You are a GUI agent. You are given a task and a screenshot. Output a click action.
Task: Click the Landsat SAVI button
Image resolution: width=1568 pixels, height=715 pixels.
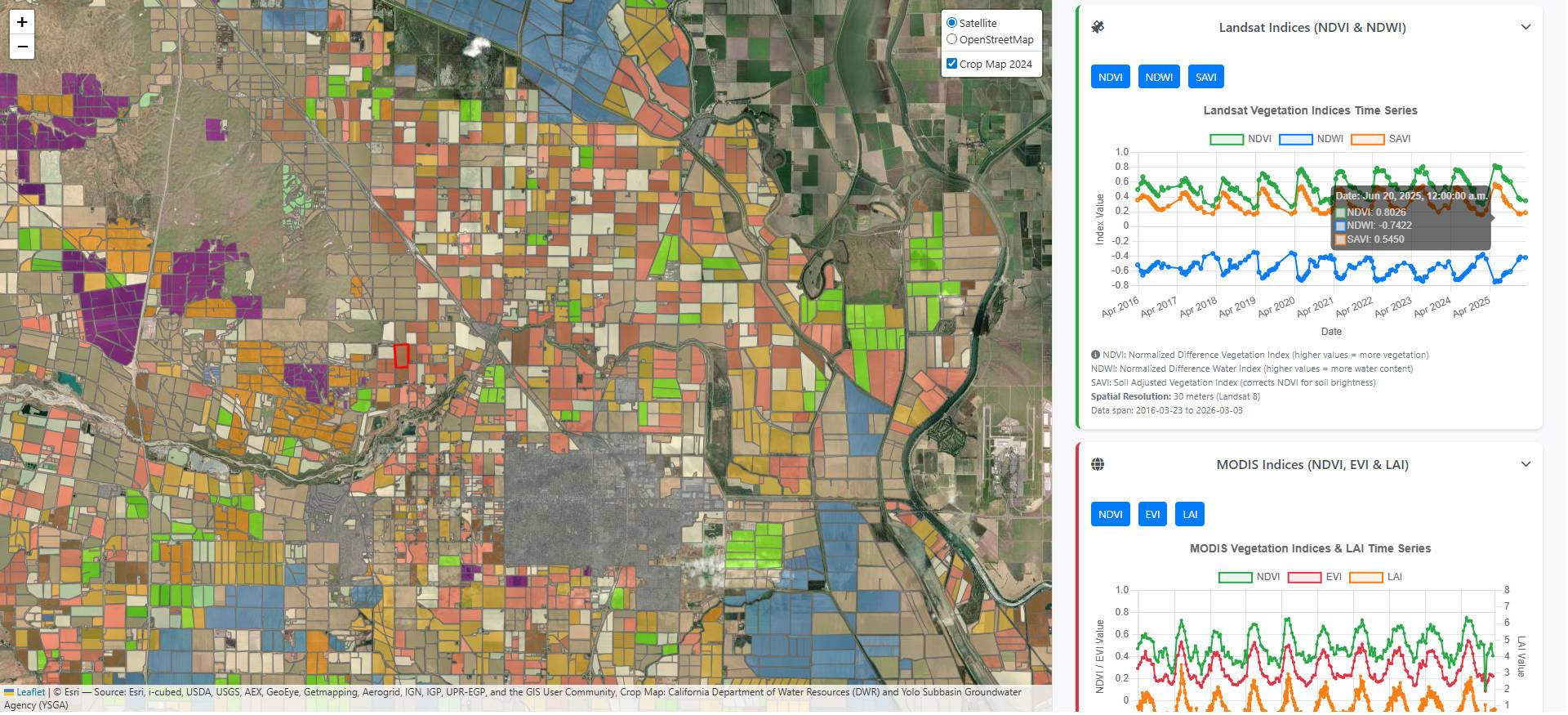pos(1205,77)
